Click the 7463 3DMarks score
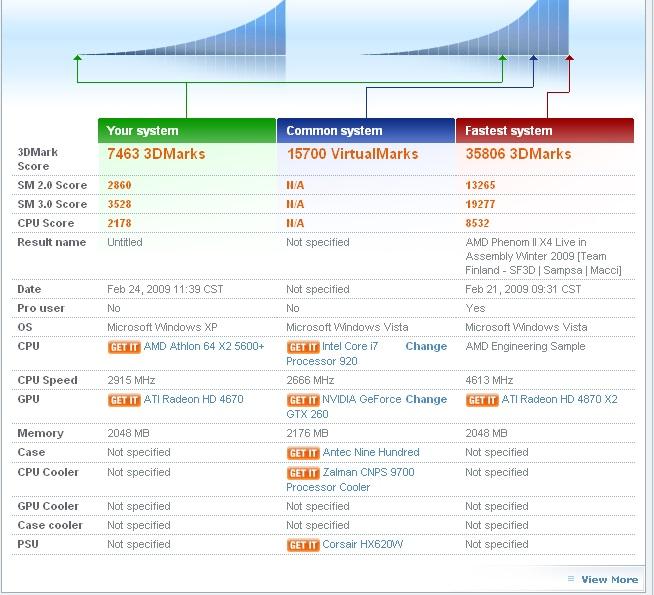The image size is (654, 595). (x=156, y=154)
